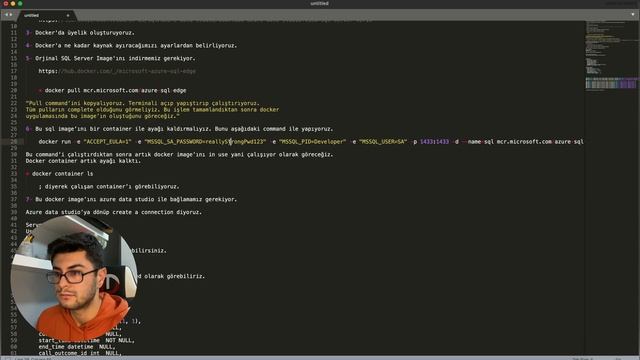This screenshot has width=640, height=360.
Task: Open the tab list dropdown at the tab bar's right end
Action: 633,14
